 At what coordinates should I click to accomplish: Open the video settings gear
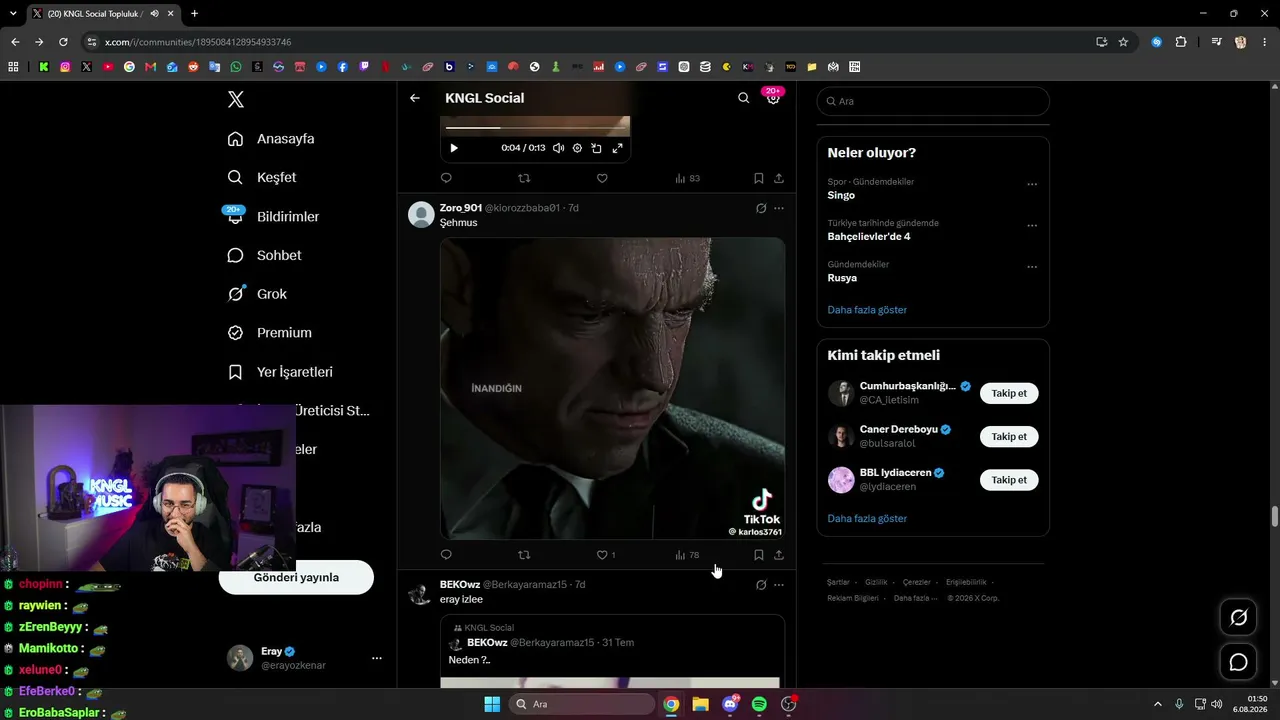pos(577,148)
